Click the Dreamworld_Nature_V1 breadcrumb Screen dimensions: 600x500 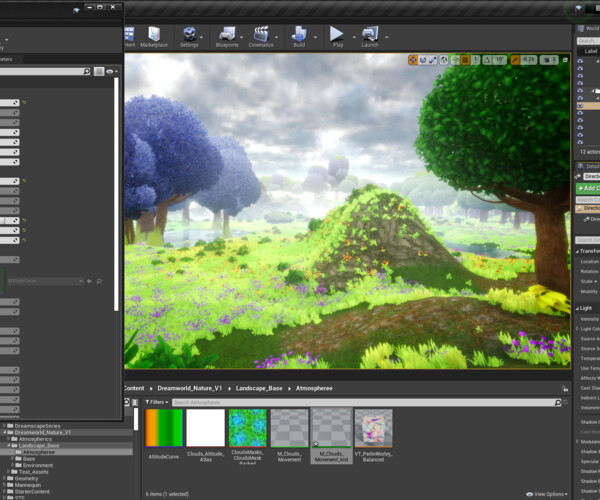pyautogui.click(x=190, y=388)
